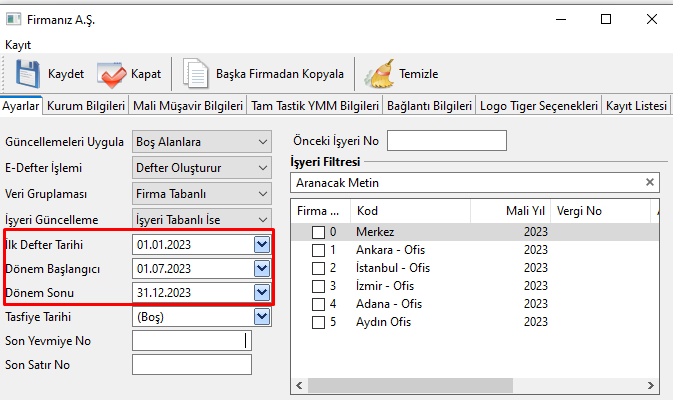Open the Kayıt menu
673x400 pixels.
[x=18, y=45]
